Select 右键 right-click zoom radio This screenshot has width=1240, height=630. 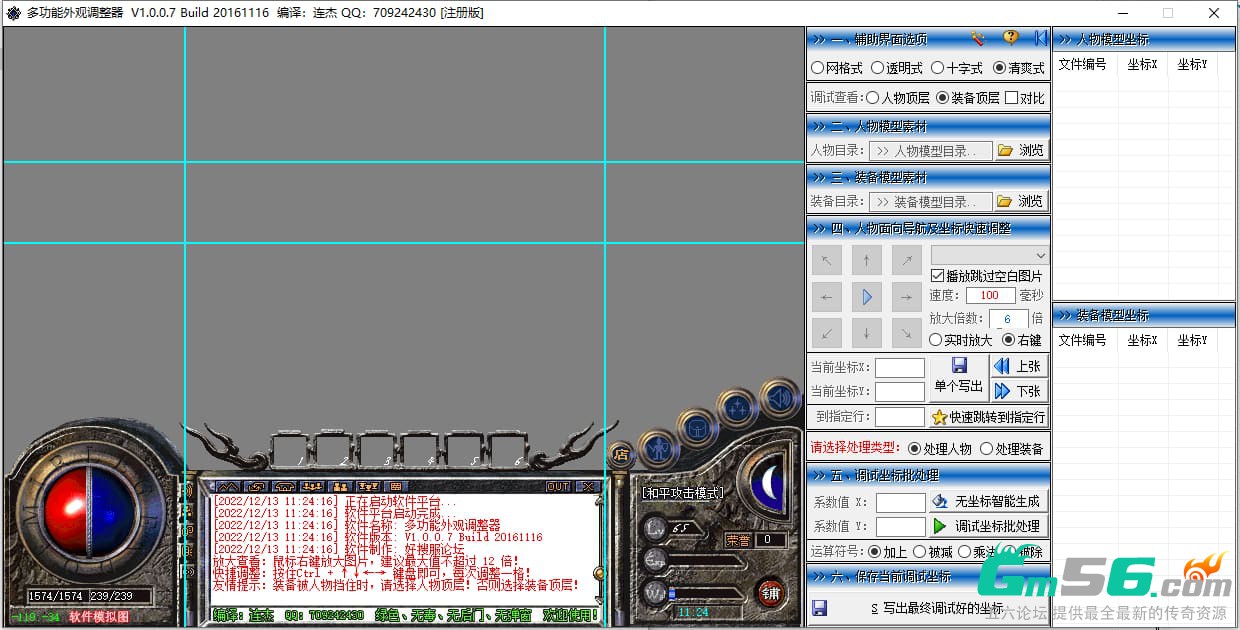(1022, 339)
